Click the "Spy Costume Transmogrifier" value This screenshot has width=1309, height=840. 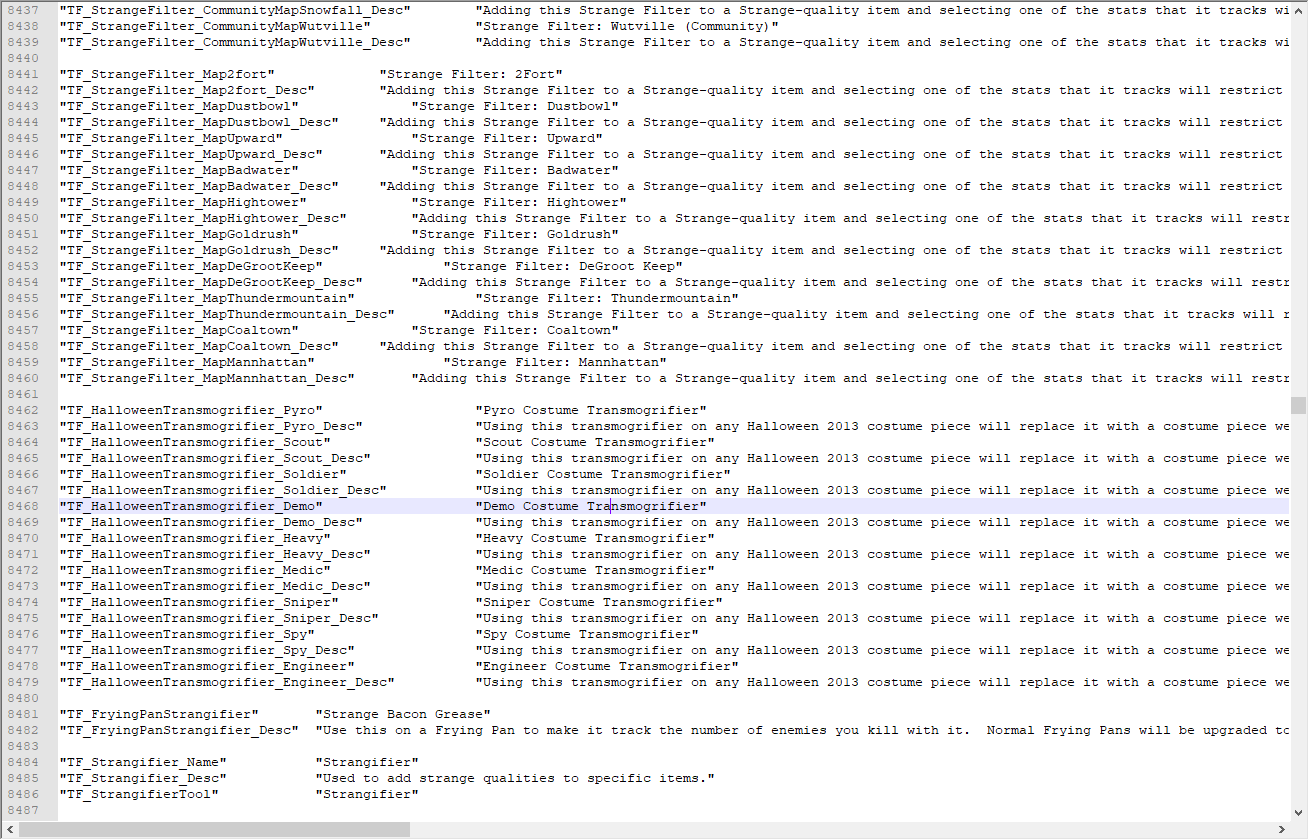click(587, 634)
